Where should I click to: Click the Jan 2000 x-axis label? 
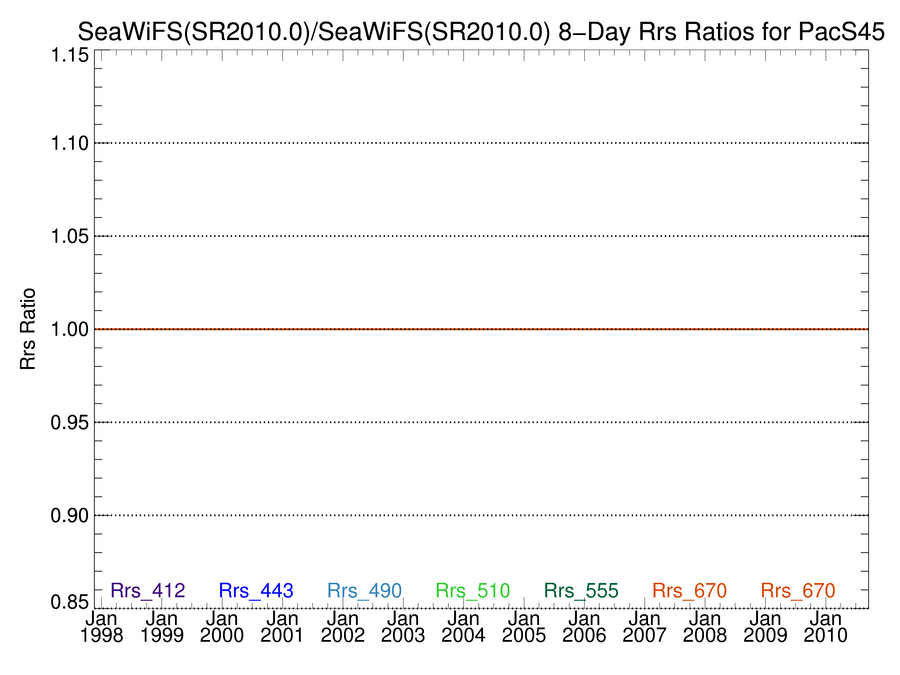coord(222,627)
